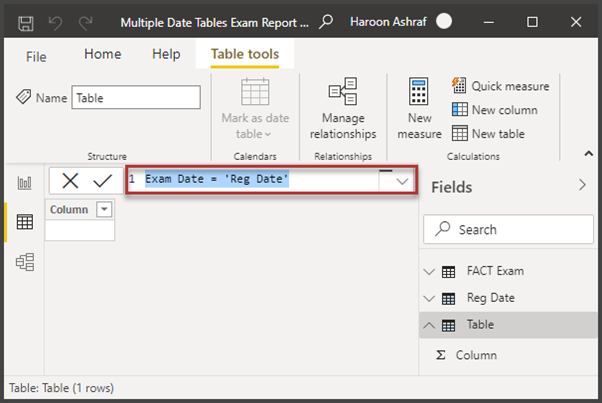The width and height of the screenshot is (602, 403).
Task: Open the File menu
Action: (36, 57)
